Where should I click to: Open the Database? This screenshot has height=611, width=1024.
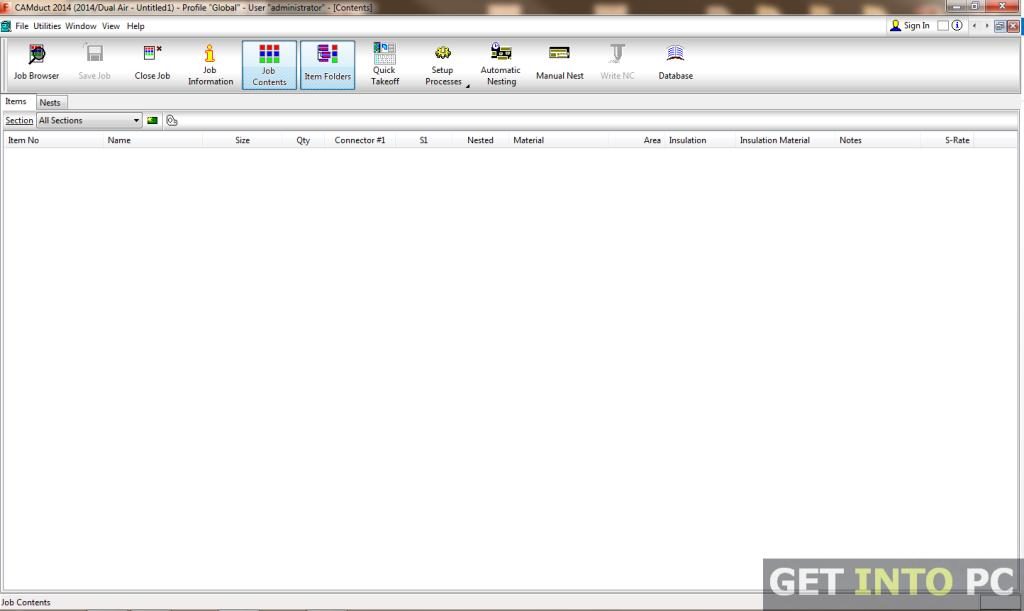pos(675,64)
